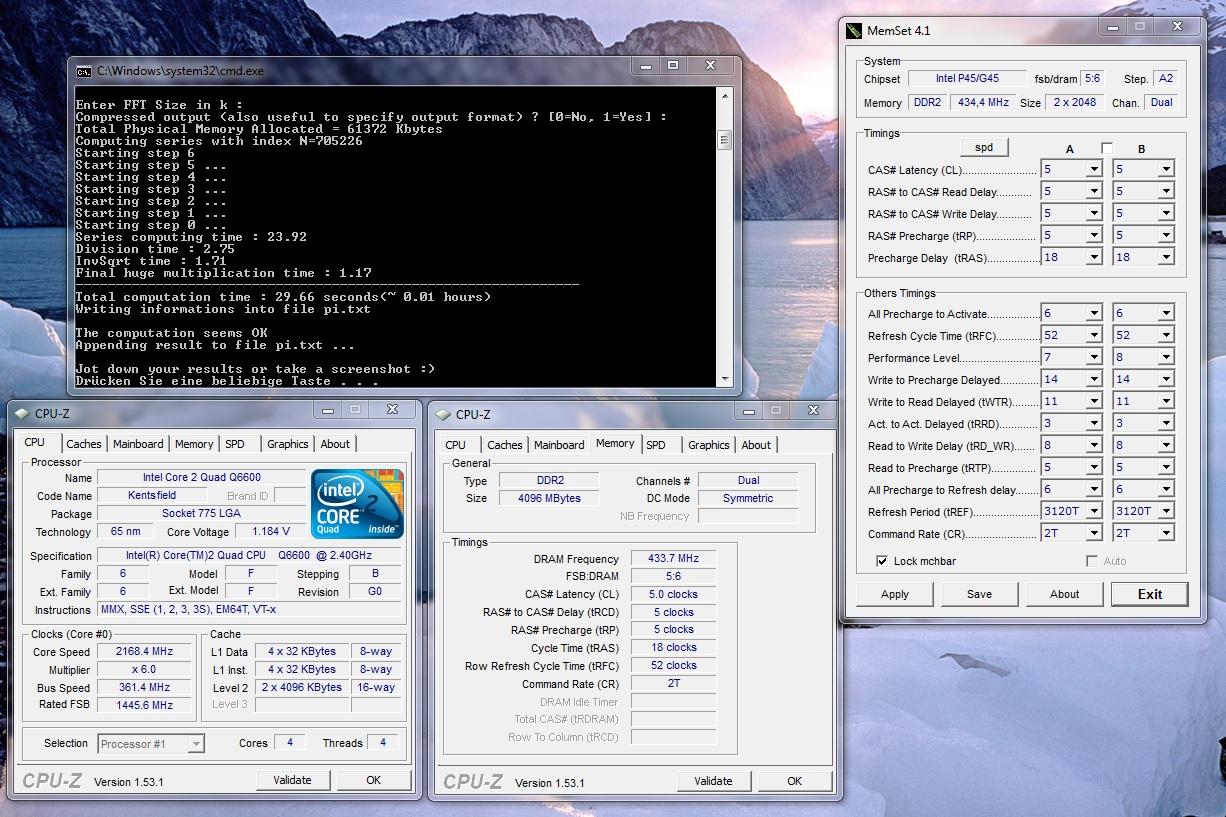Click Validate in the left CPU-Z window
The height and width of the screenshot is (817, 1226).
(292, 780)
